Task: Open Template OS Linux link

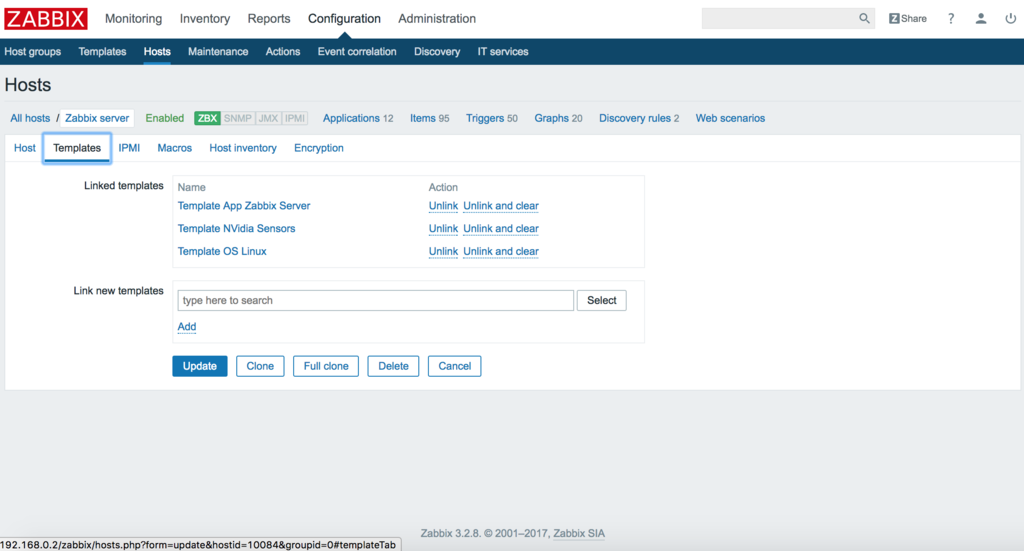Action: [x=222, y=251]
